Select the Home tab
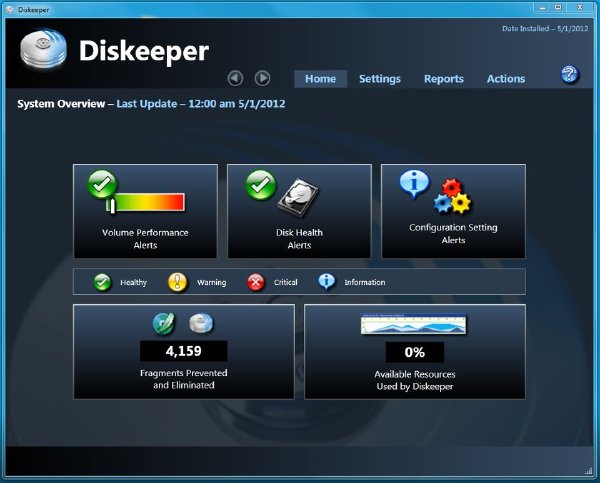 point(320,79)
